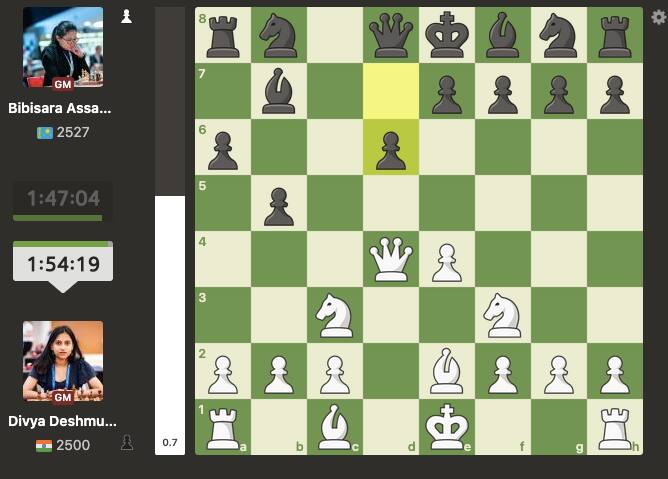Viewport: 668px width, 479px height.
Task: Click the empty d1 square
Action: tap(391, 427)
